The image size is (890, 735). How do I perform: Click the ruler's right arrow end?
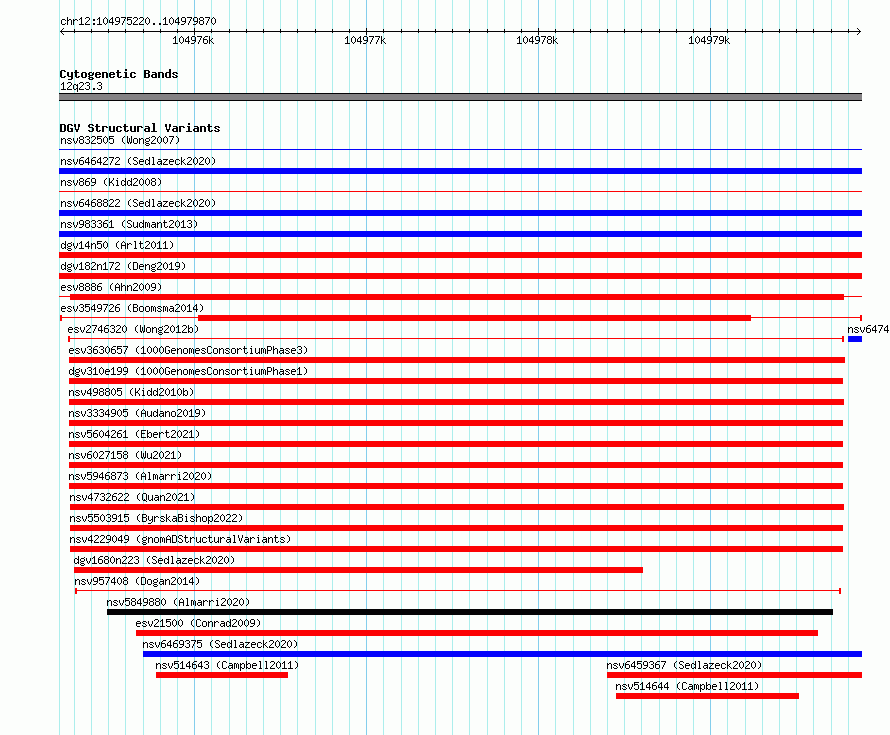click(x=859, y=31)
